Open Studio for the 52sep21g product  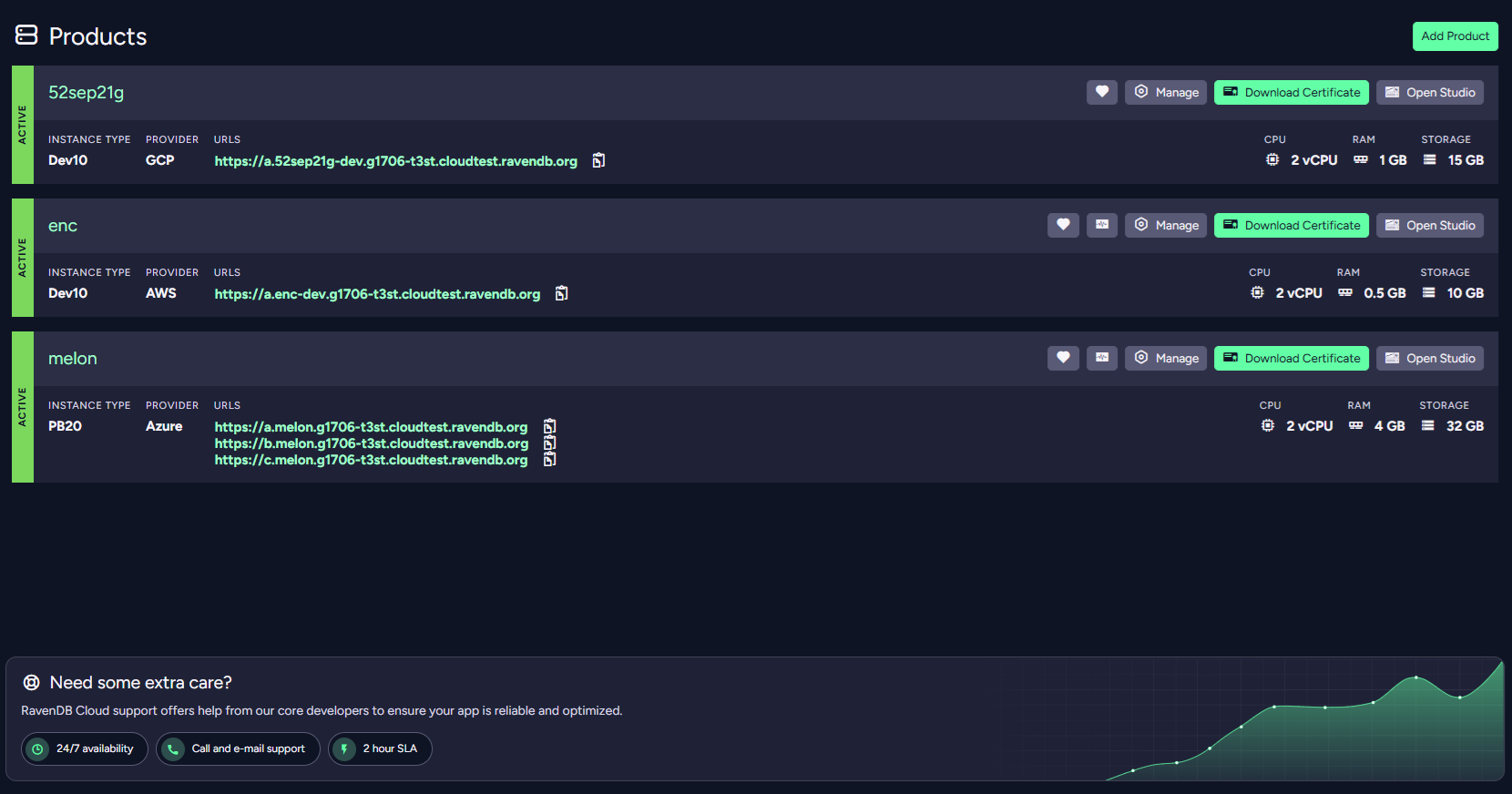click(x=1430, y=92)
